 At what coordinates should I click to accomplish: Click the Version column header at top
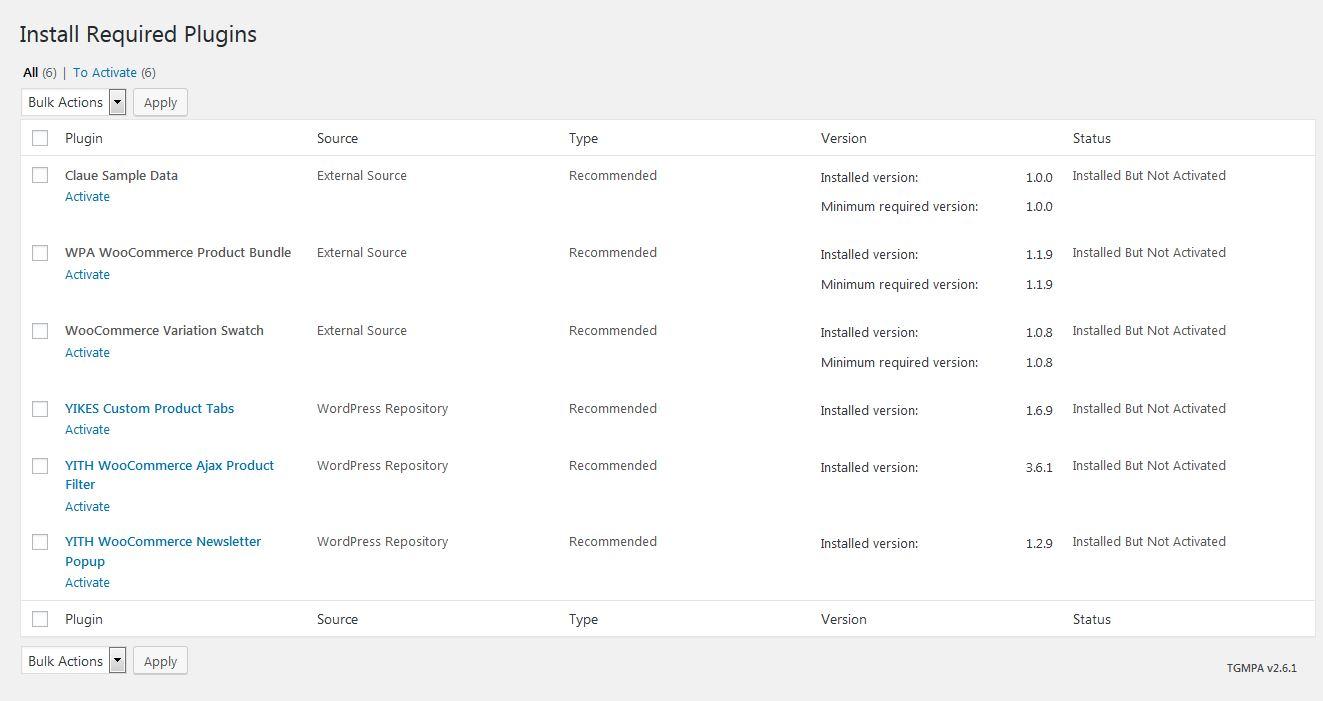click(843, 138)
